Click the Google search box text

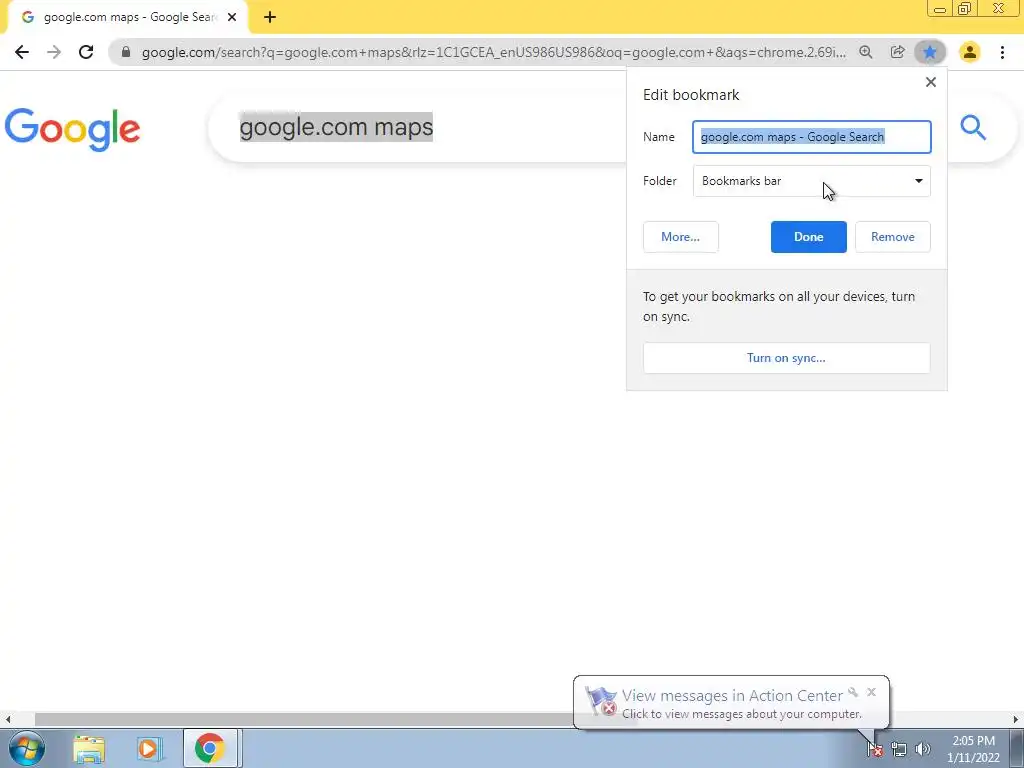(x=336, y=127)
